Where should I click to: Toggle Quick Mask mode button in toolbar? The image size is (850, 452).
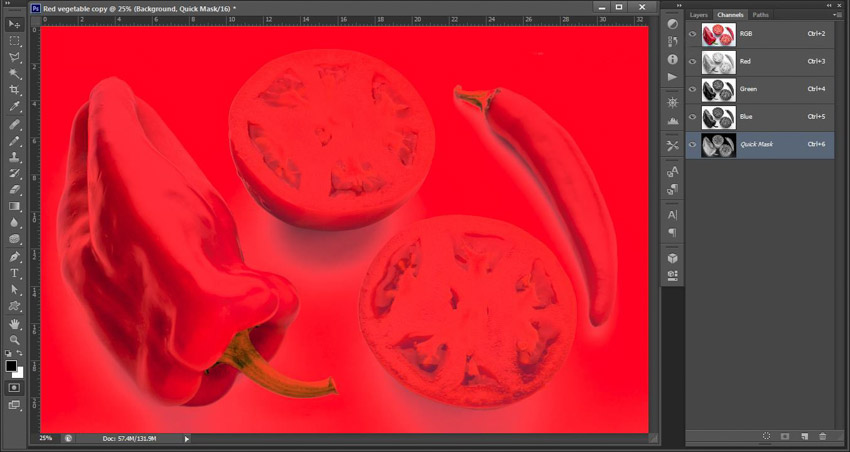[15, 387]
